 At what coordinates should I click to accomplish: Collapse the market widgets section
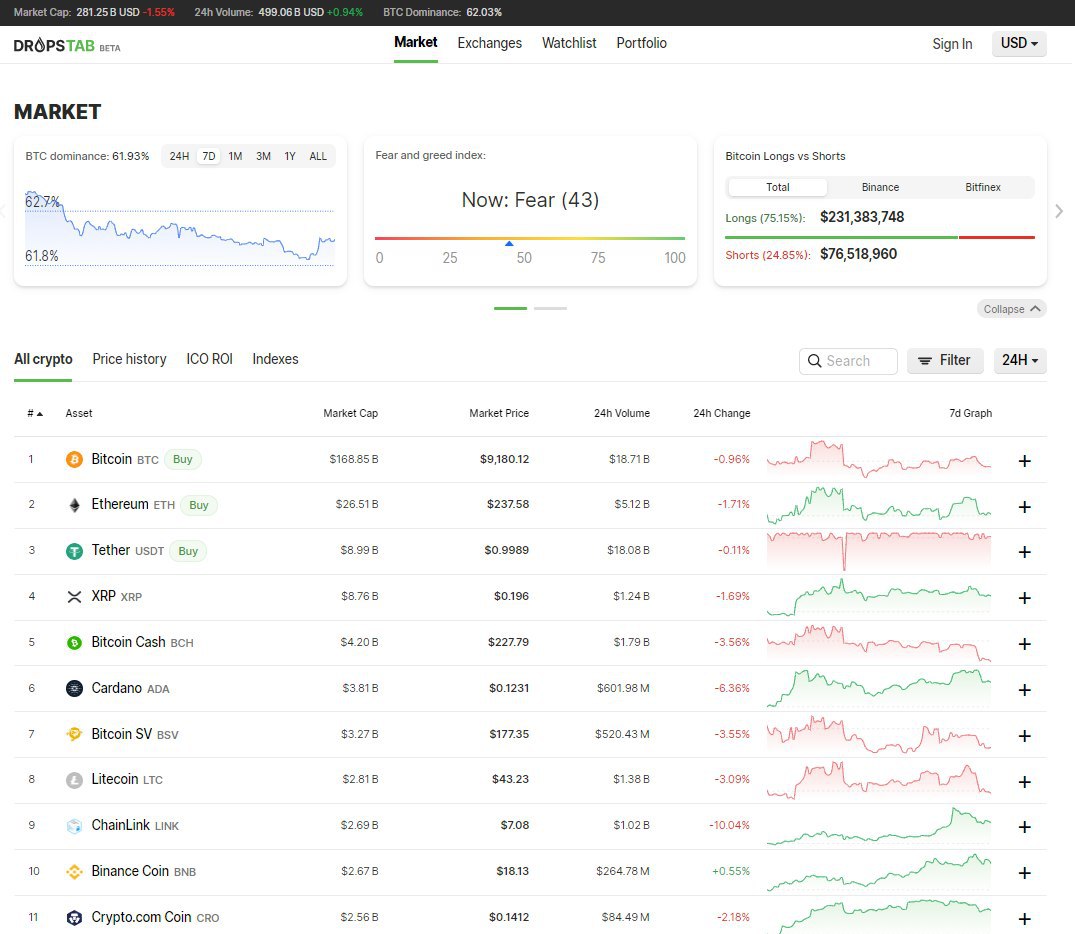tap(1011, 309)
